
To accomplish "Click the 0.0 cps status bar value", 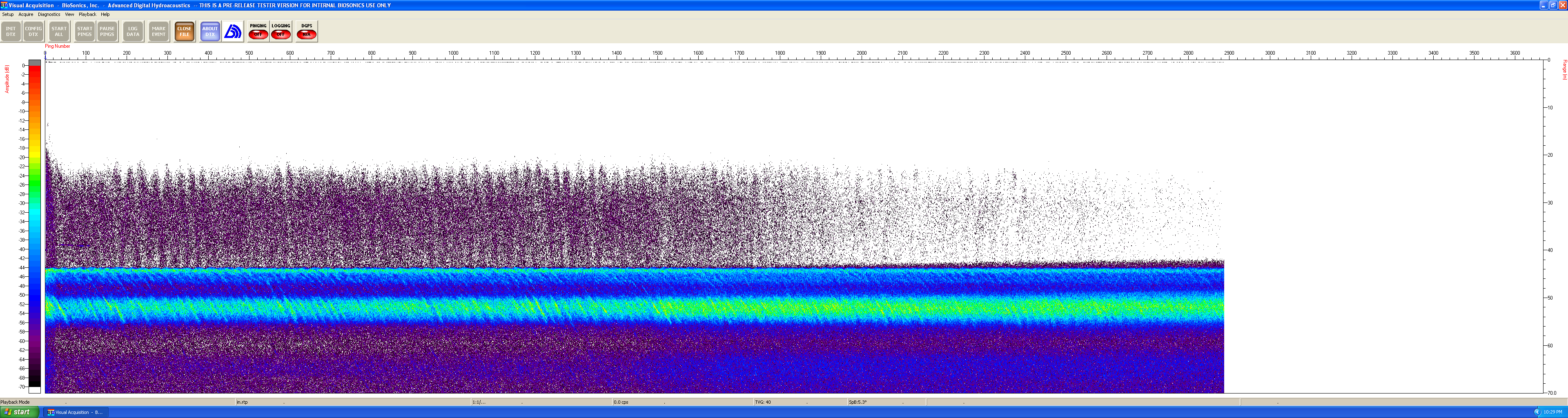I will 621,402.
